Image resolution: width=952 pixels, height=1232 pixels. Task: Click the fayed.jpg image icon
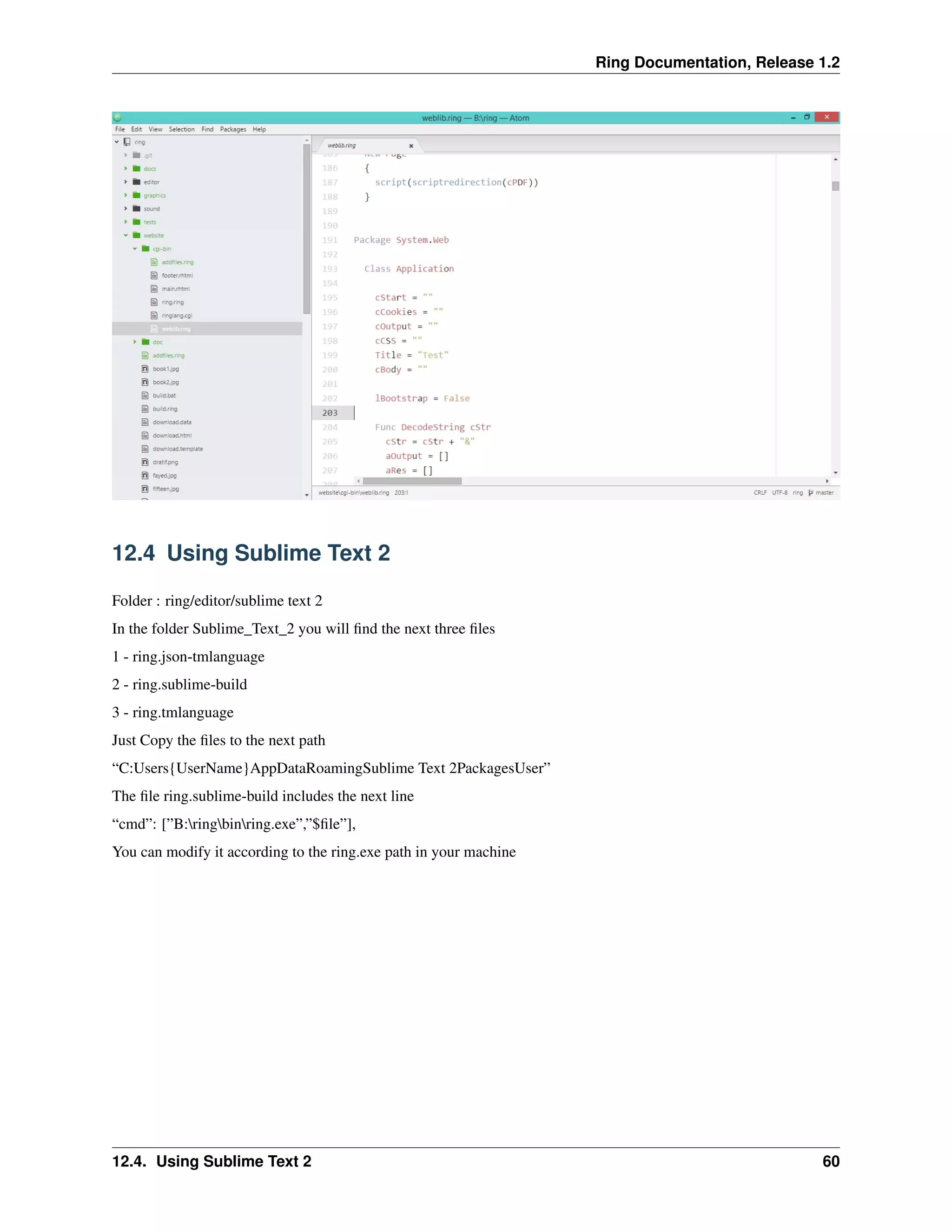pyautogui.click(x=145, y=476)
